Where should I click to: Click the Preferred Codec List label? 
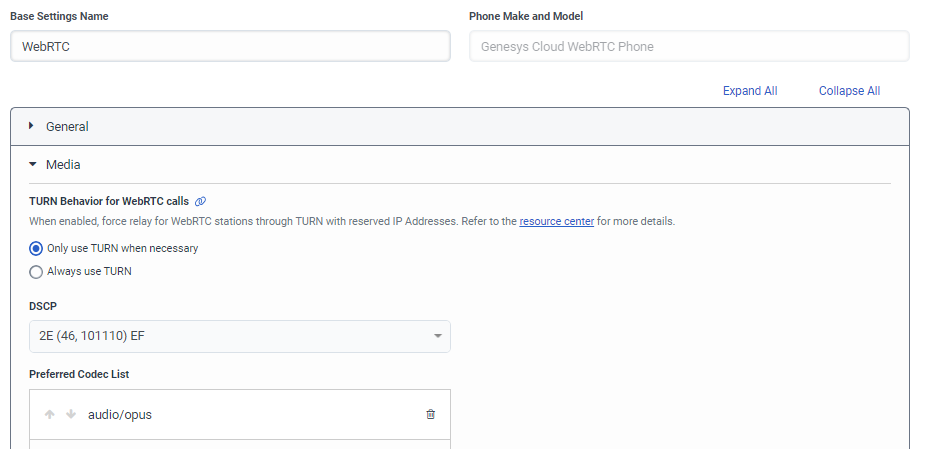coord(79,374)
